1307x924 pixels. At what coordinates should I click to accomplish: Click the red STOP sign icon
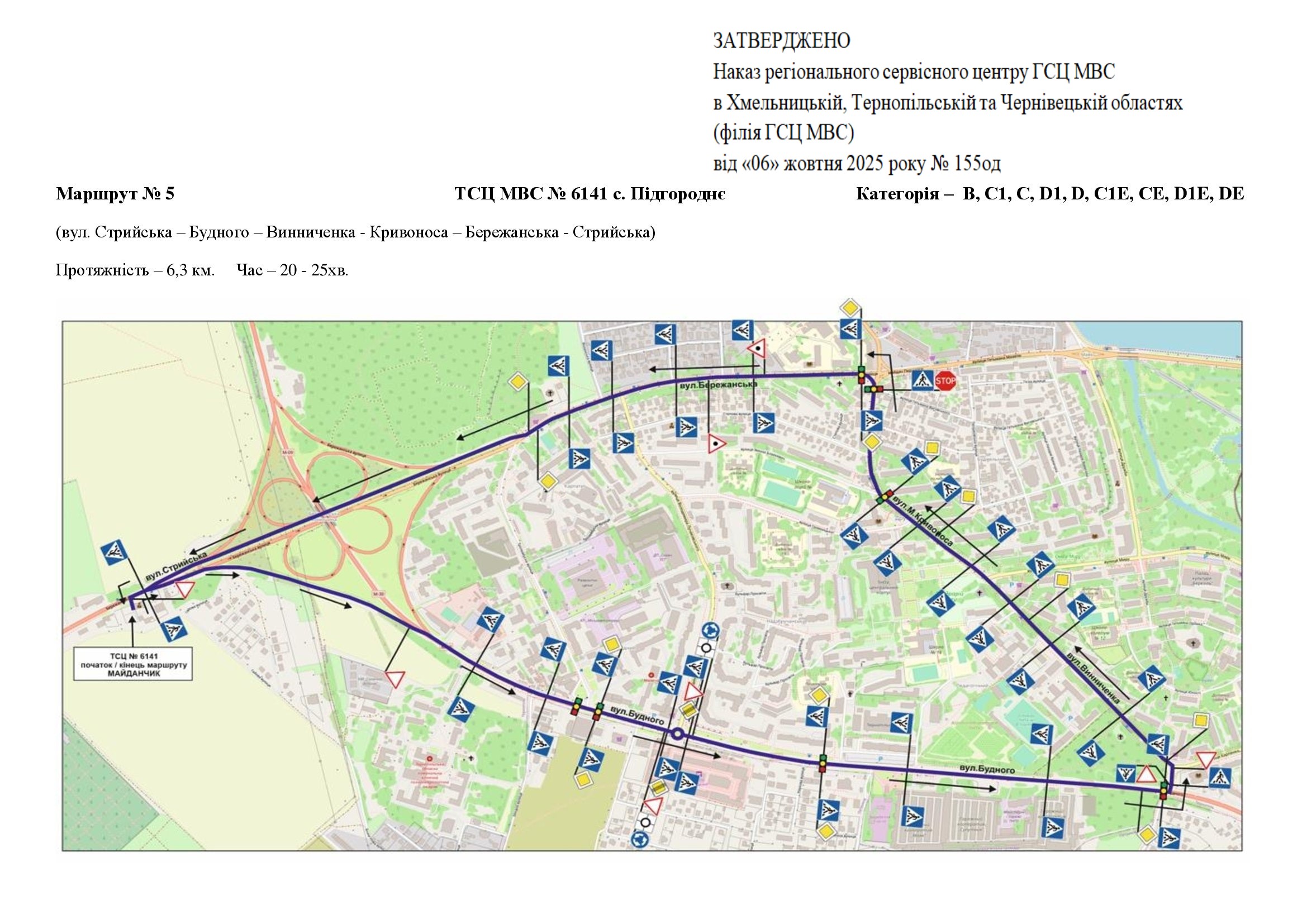click(945, 380)
